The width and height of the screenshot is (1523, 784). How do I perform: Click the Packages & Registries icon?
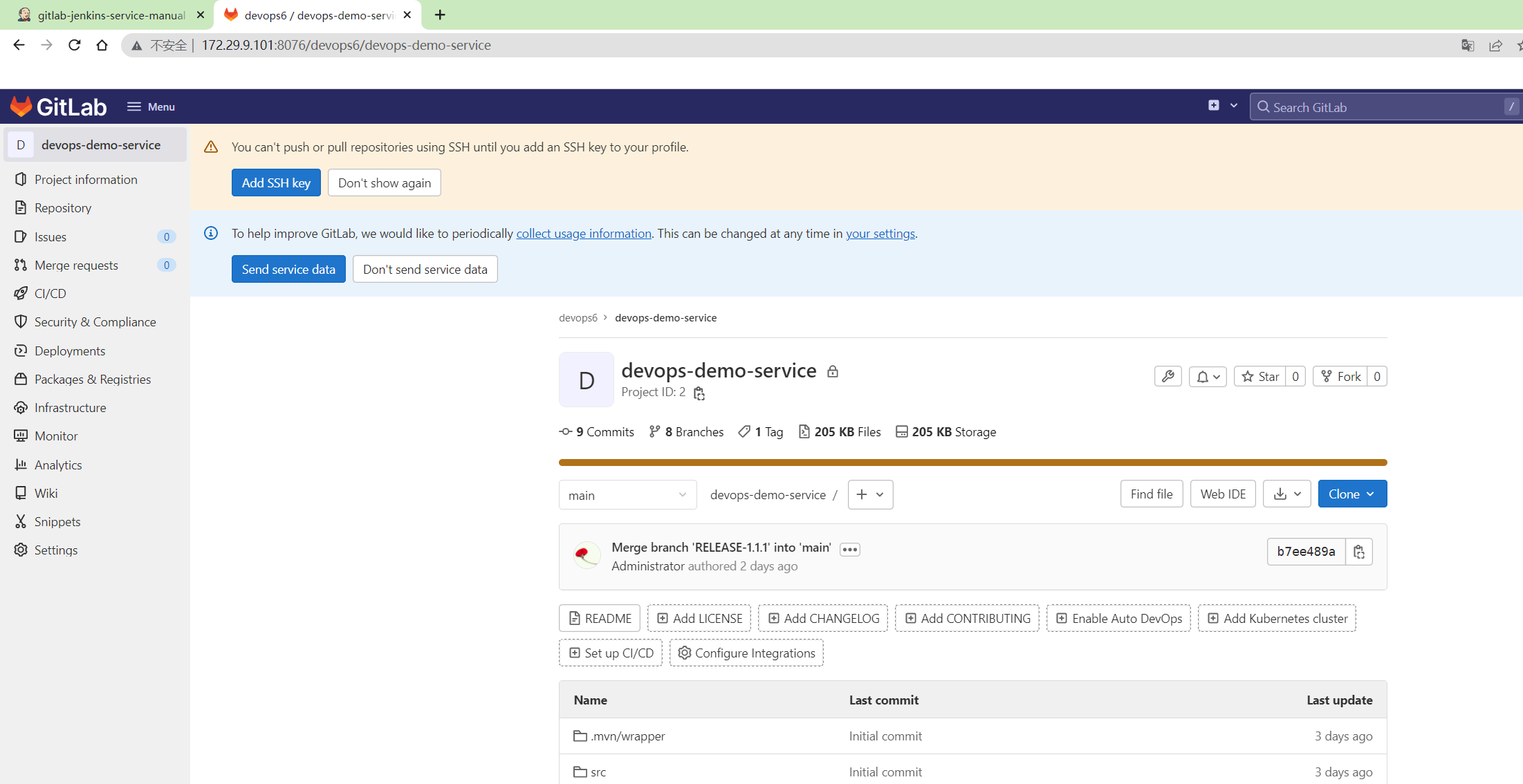(21, 379)
